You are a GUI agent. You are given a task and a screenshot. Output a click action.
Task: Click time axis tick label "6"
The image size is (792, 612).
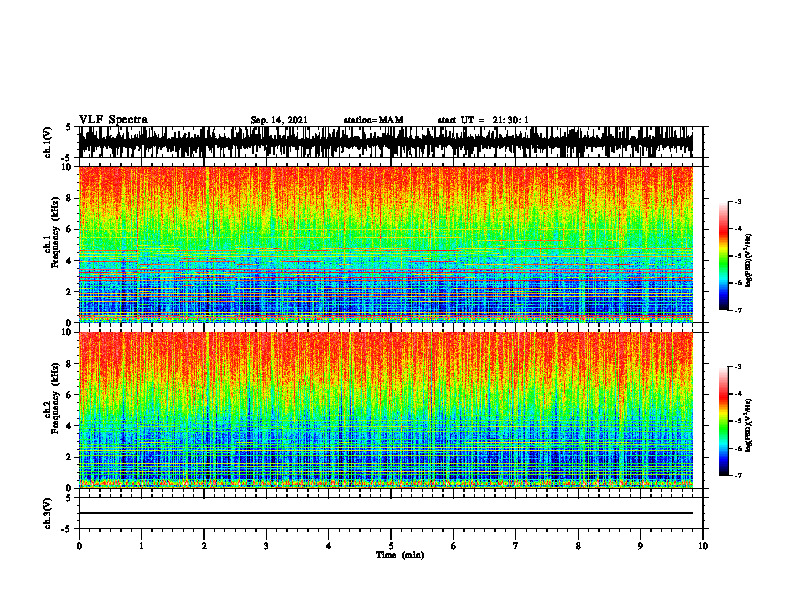454,546
